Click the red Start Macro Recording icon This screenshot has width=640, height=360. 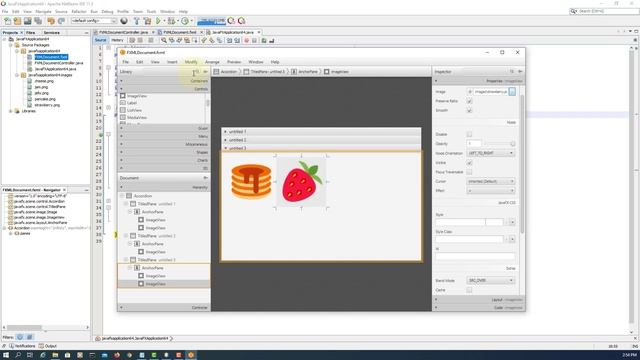(247, 40)
